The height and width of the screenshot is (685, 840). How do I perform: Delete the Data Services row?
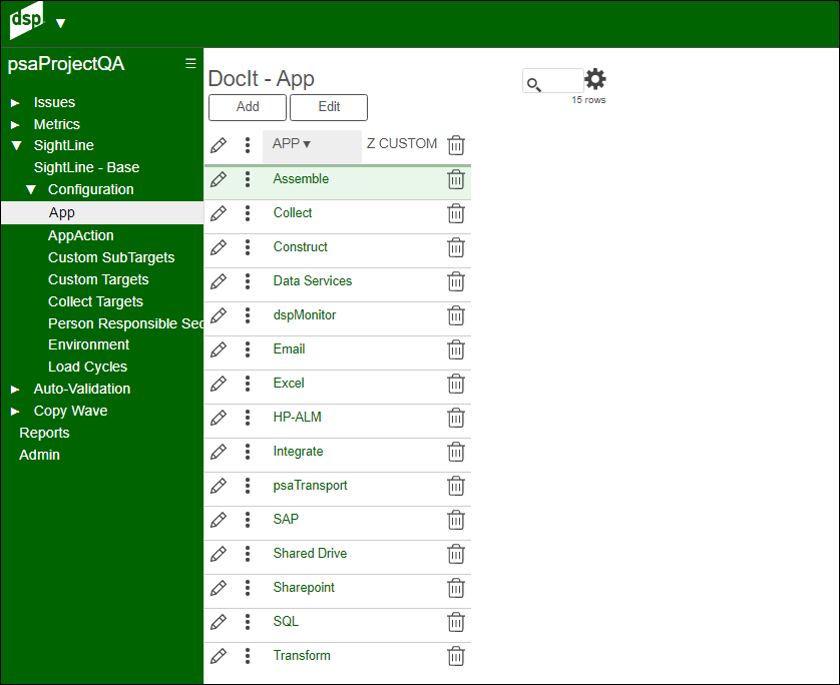point(456,282)
